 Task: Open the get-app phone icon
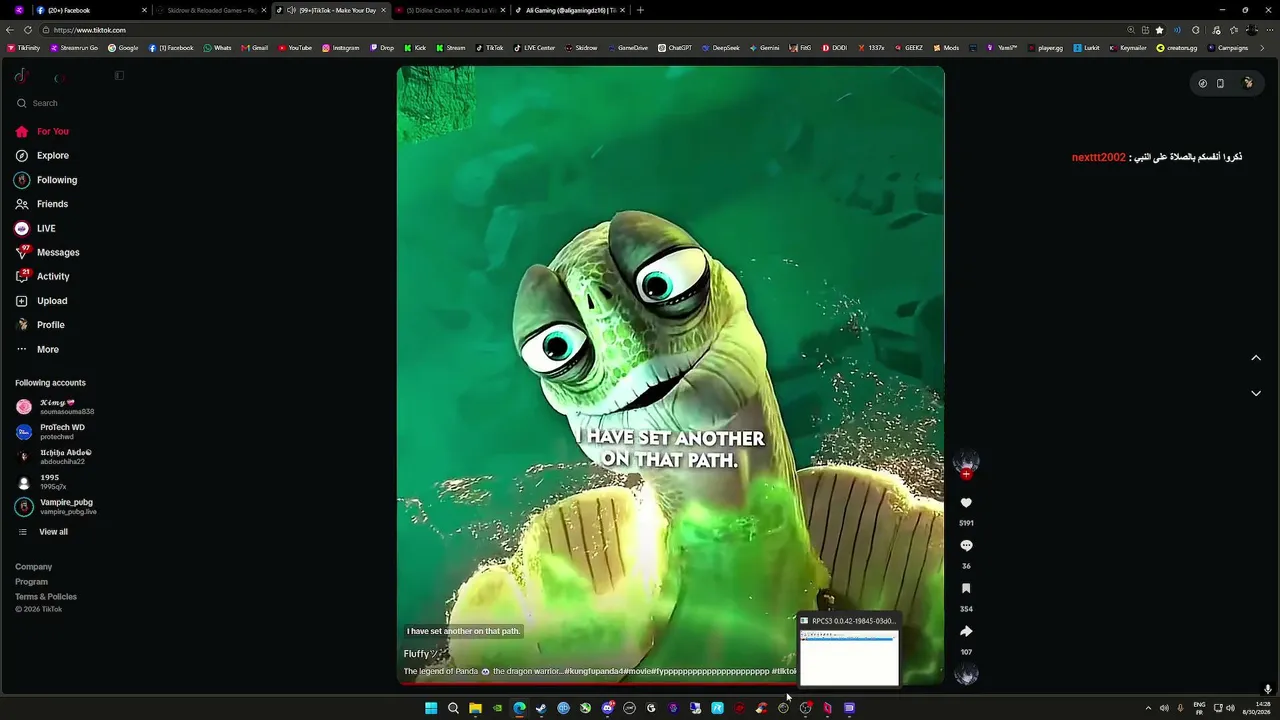pos(1220,83)
